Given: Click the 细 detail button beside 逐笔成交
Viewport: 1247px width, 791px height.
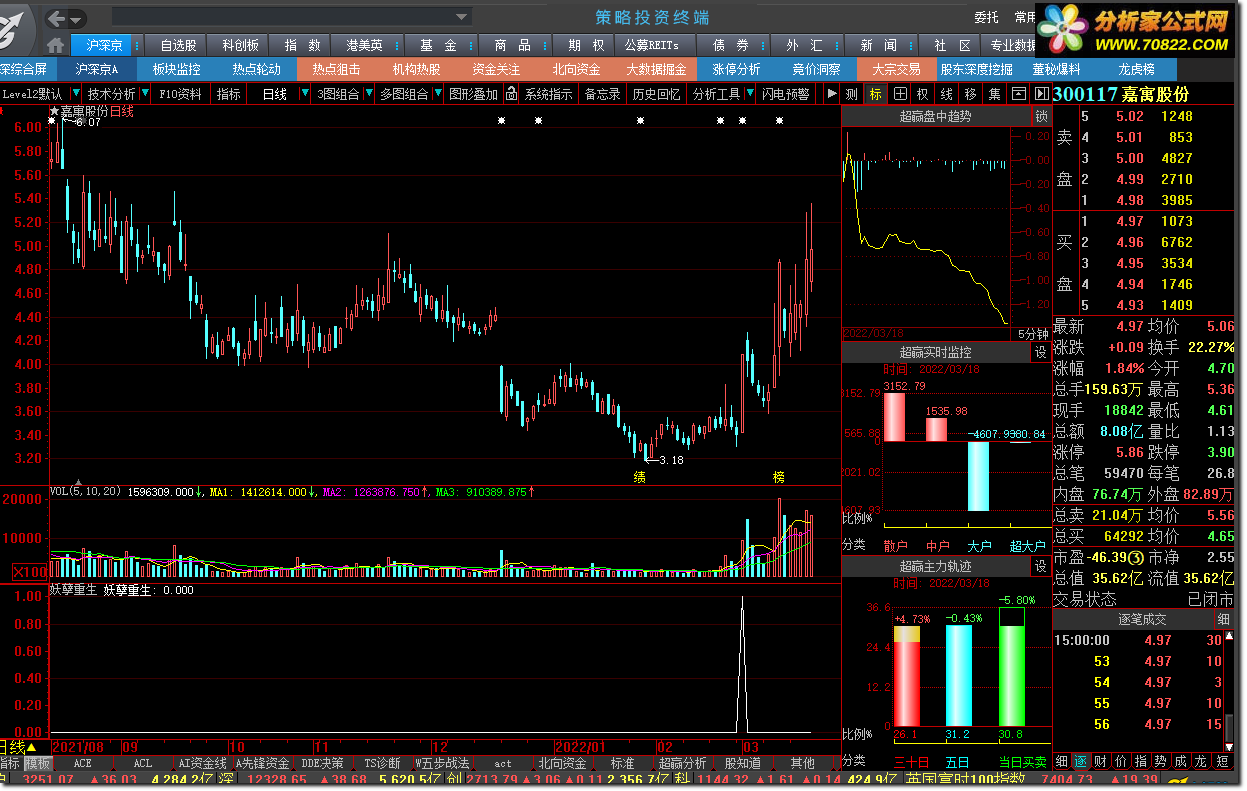Looking at the screenshot, I should (1223, 619).
